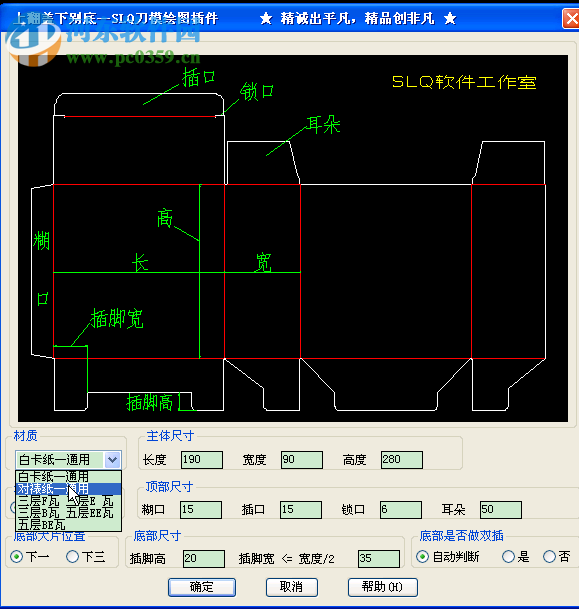Select the 下三 radio button

click(x=72, y=557)
